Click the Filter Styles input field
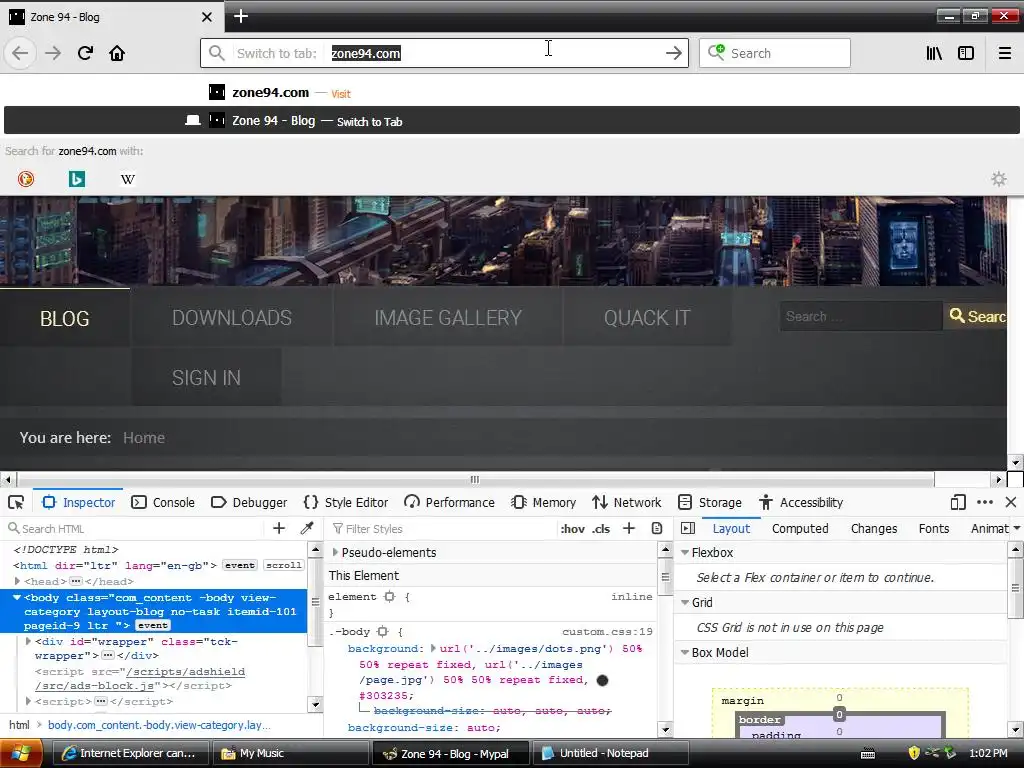Viewport: 1024px width, 768px height. point(444,529)
